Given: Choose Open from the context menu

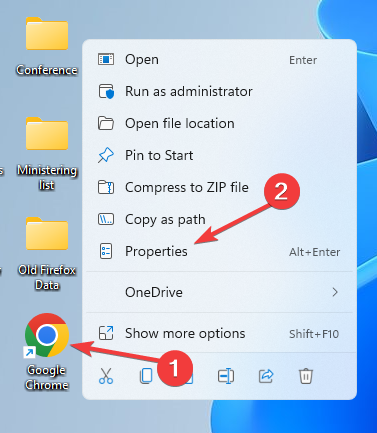Looking at the screenshot, I should pos(219,60).
